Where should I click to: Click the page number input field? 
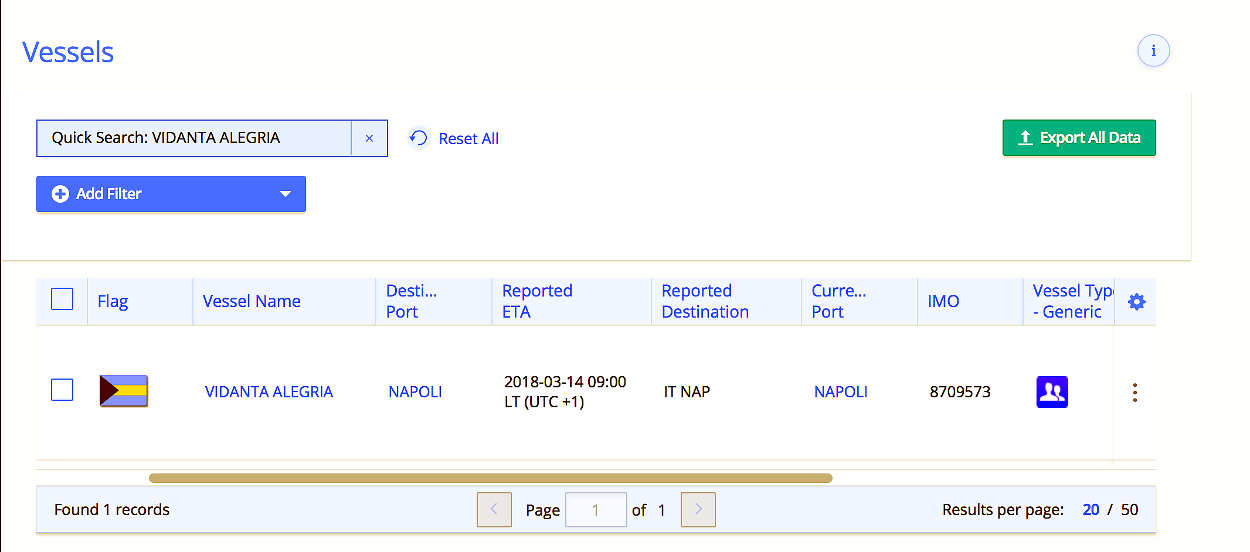click(596, 510)
